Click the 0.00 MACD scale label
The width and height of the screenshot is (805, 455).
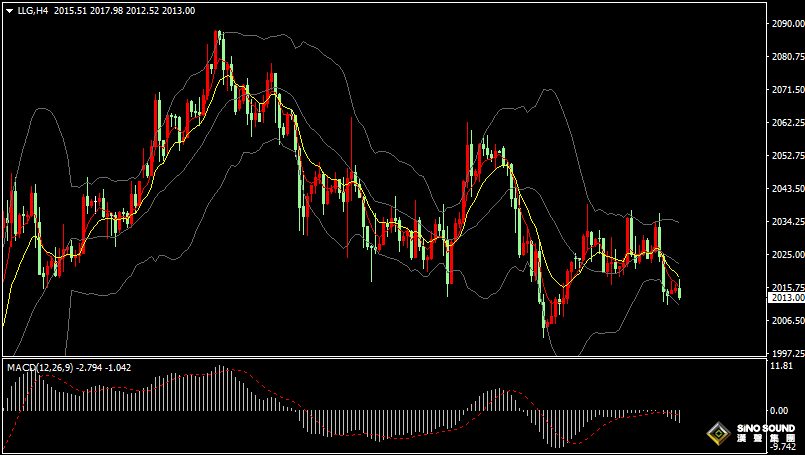coord(779,410)
